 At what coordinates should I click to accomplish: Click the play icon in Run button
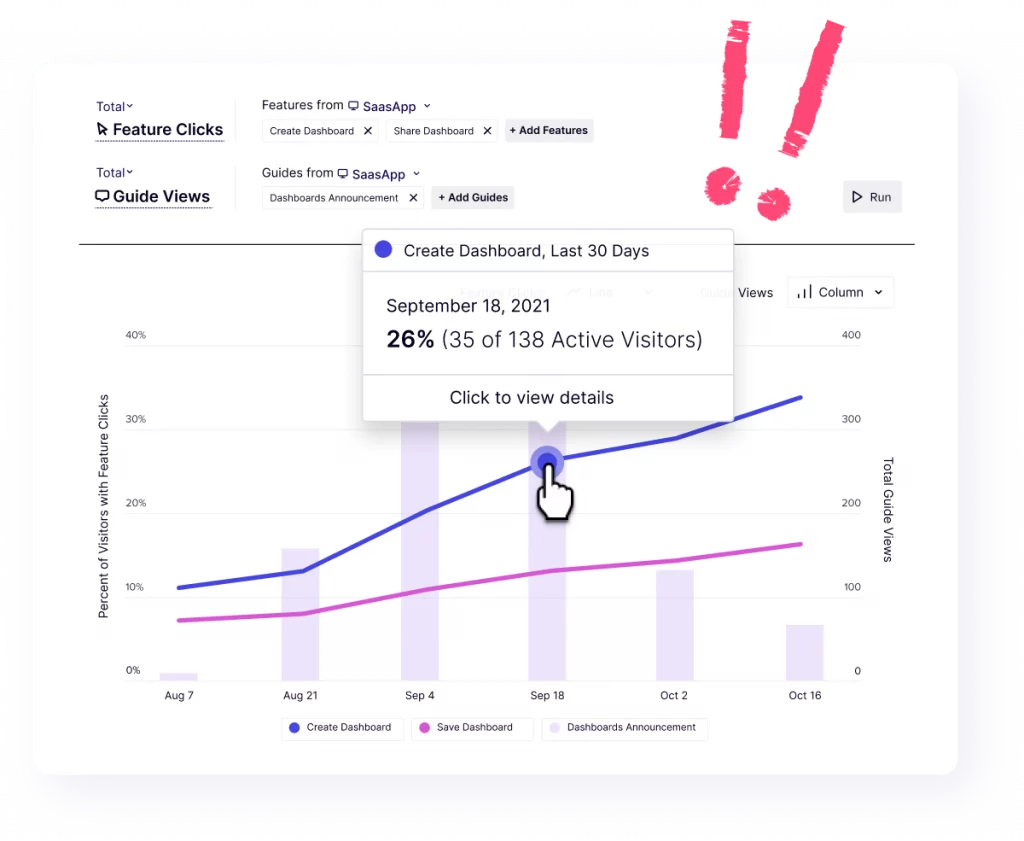pyautogui.click(x=857, y=197)
